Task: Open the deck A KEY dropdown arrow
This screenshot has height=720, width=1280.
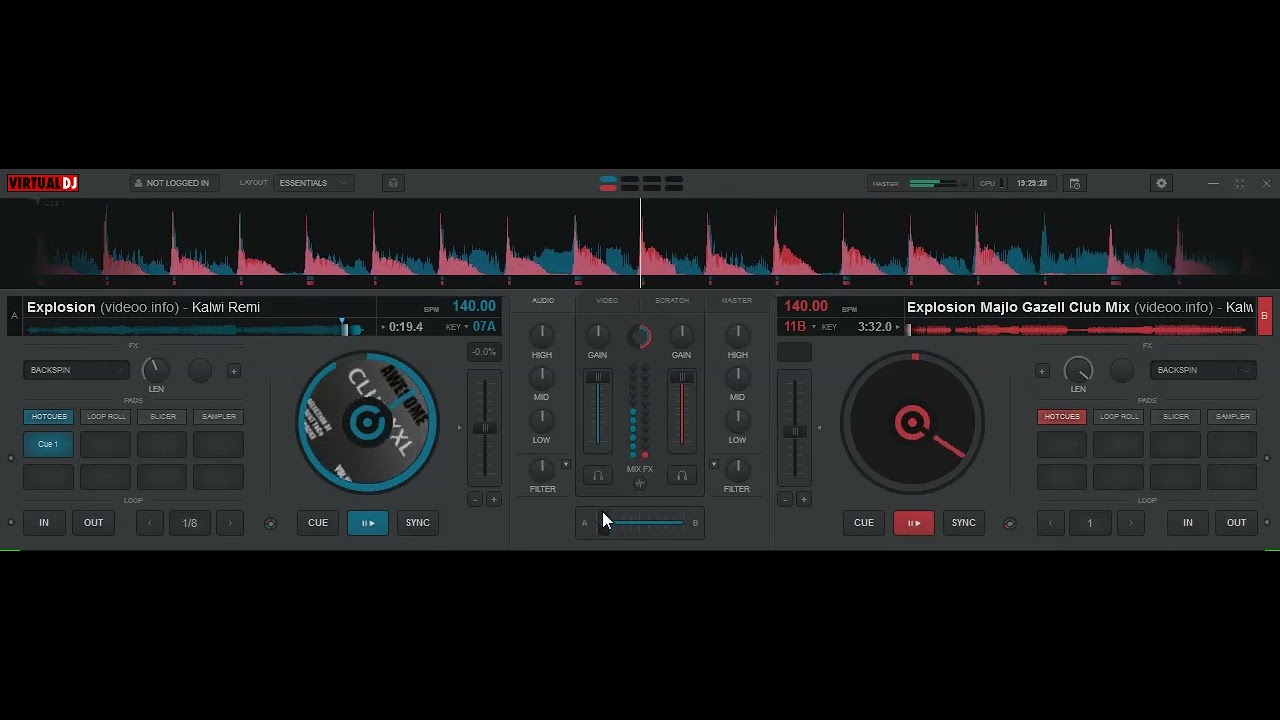Action: (466, 327)
